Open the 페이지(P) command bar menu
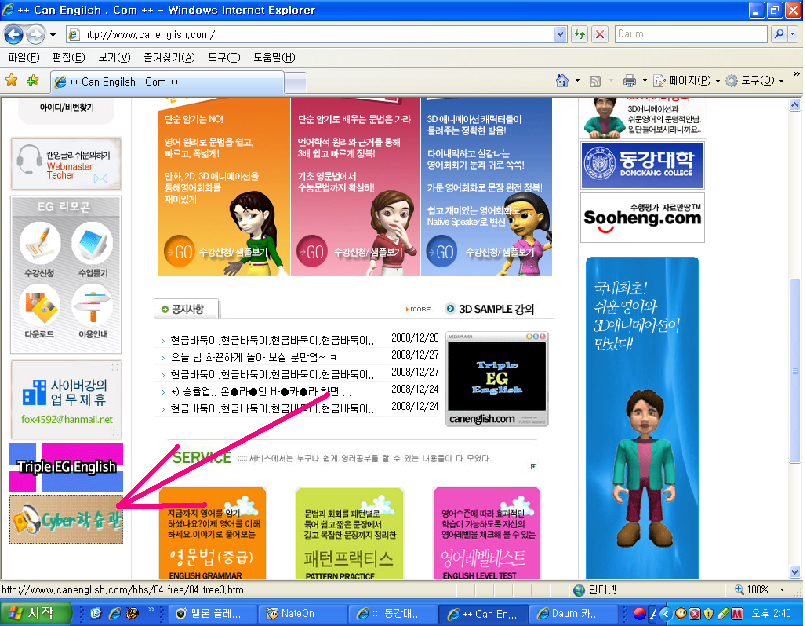 (x=686, y=81)
